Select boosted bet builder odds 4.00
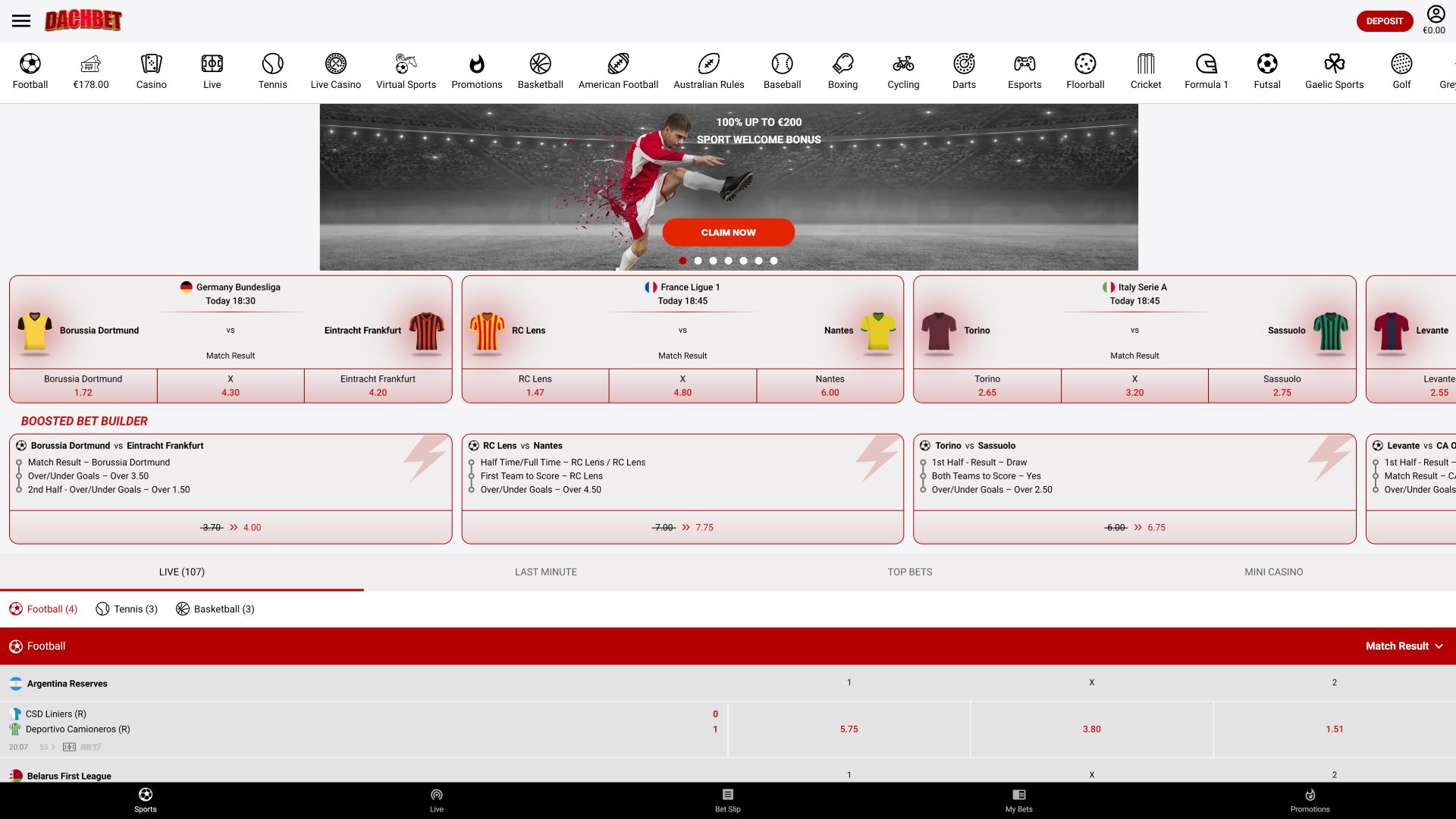Screen dimensions: 1456x819 pos(231,527)
